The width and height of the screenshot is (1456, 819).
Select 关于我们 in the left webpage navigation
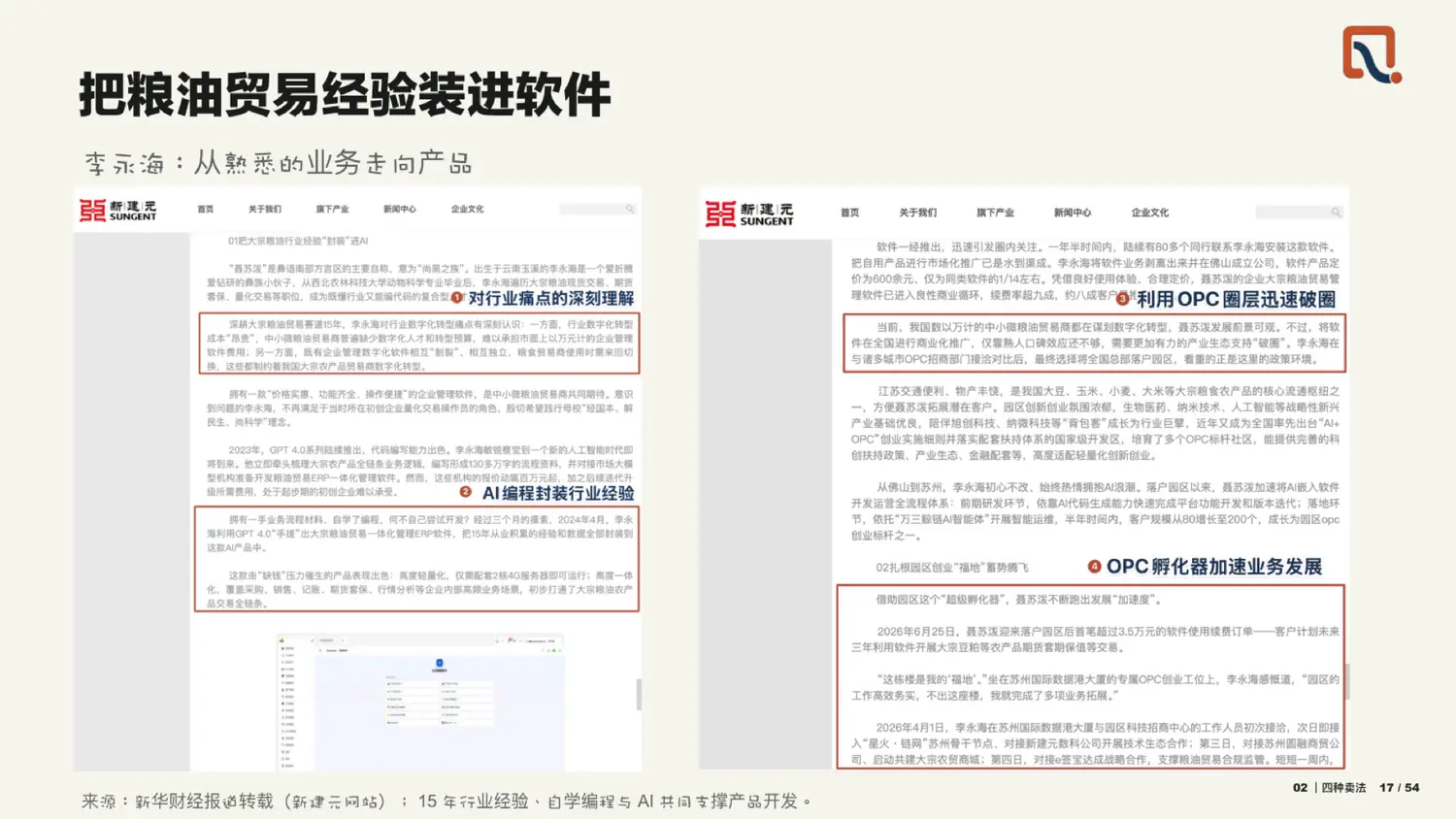264,209
